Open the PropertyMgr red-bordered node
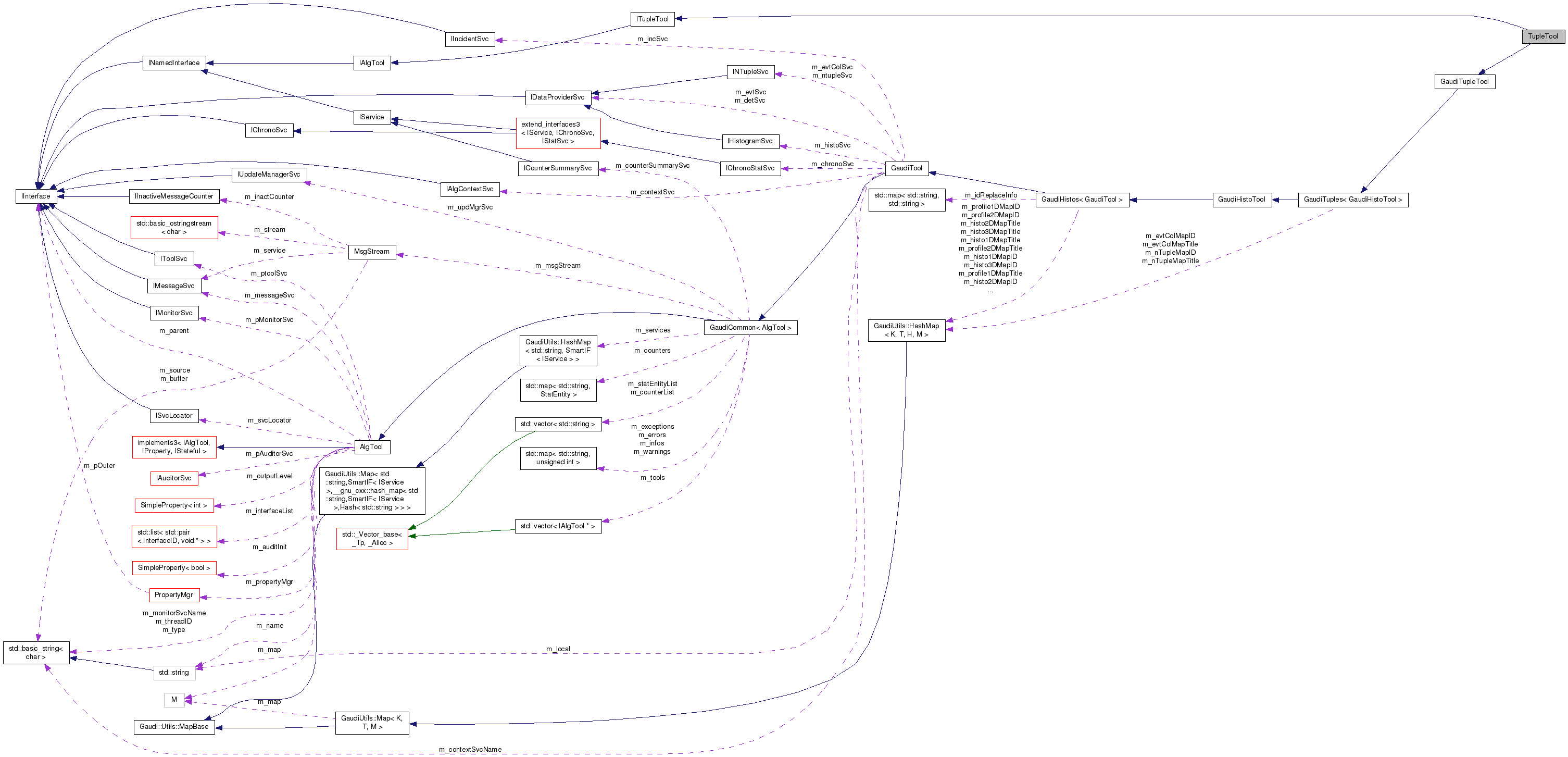The height and width of the screenshot is (757, 1568). point(174,595)
